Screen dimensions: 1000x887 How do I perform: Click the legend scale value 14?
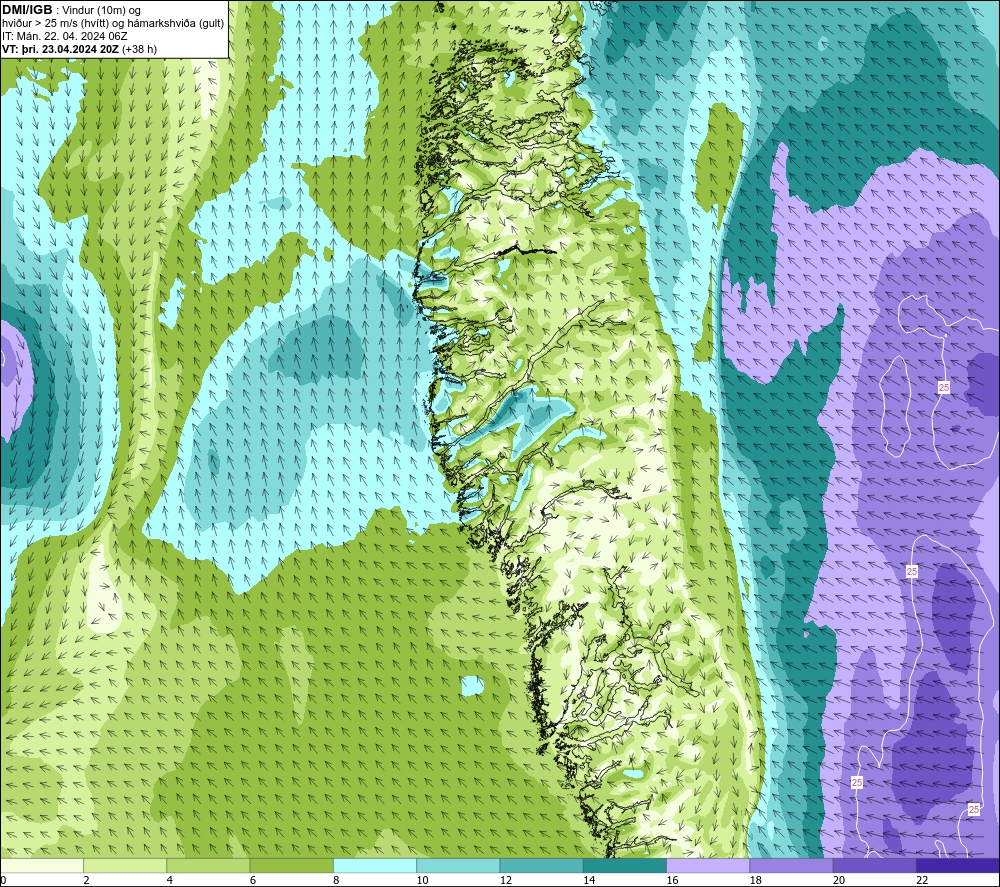click(x=589, y=881)
